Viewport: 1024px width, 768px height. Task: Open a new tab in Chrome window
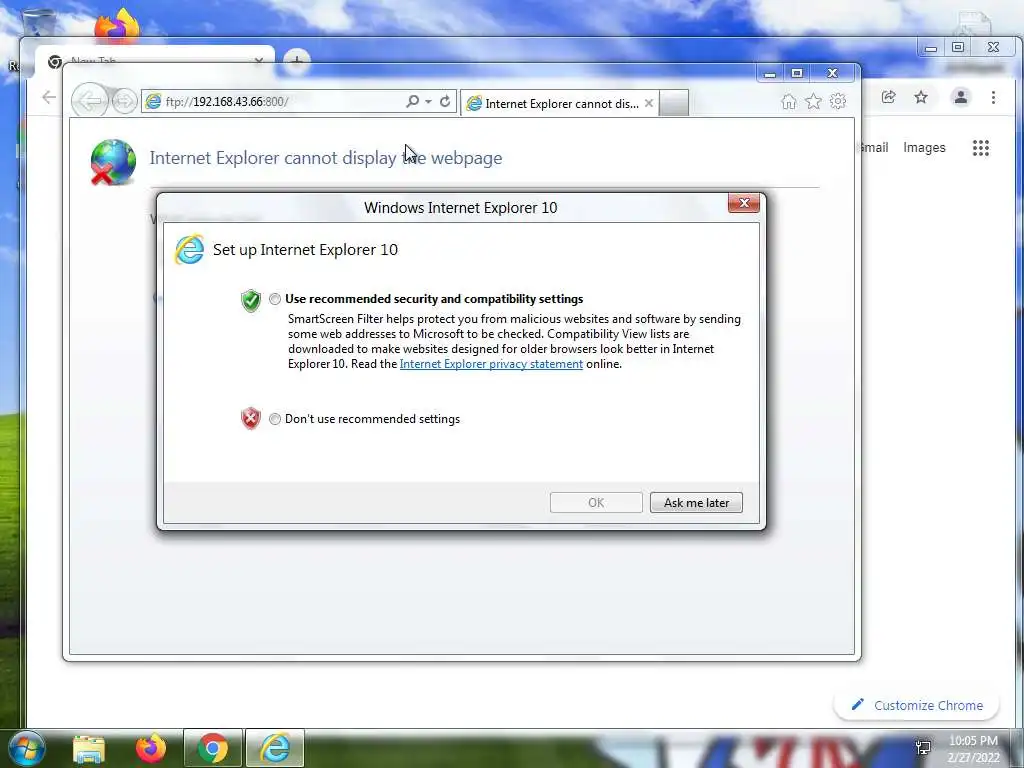click(x=297, y=61)
